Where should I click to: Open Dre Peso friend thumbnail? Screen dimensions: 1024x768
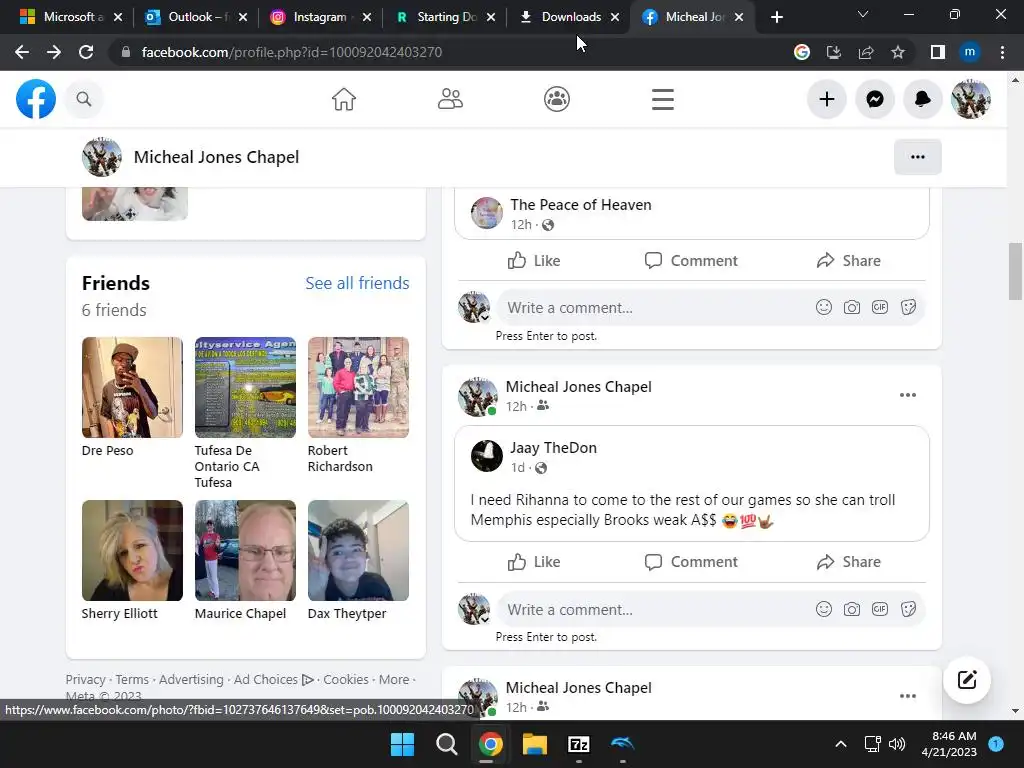pos(132,387)
